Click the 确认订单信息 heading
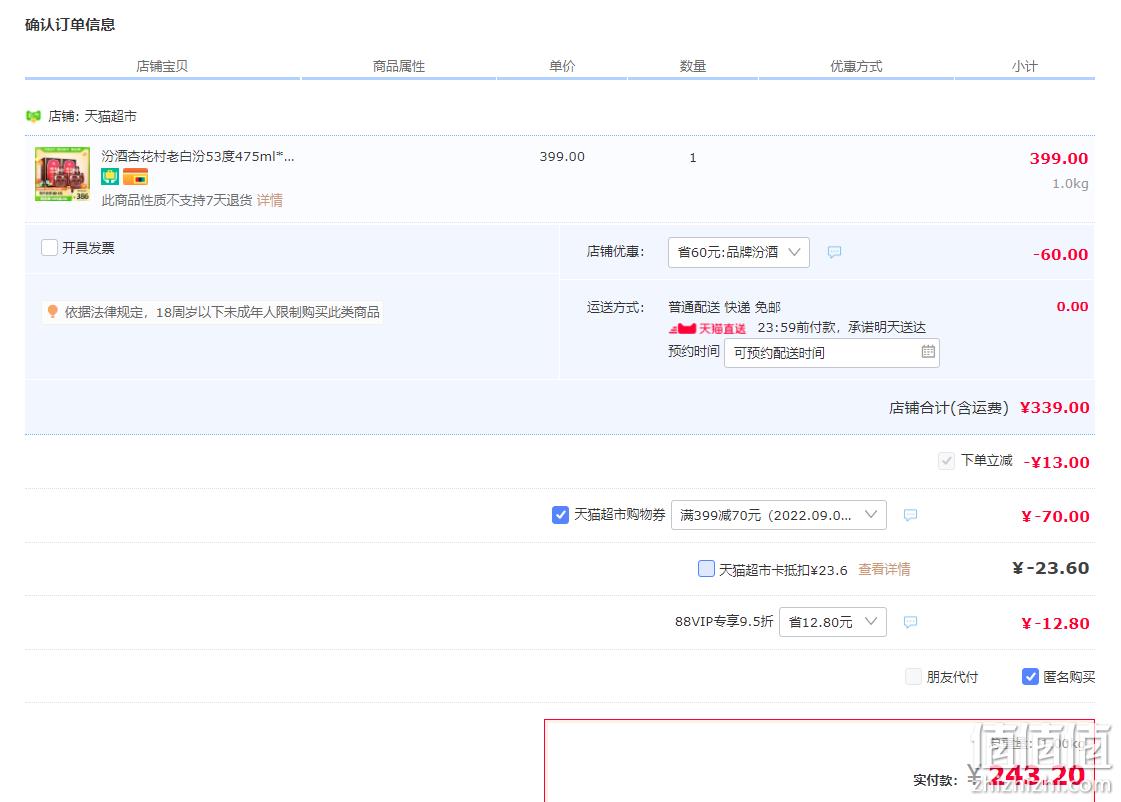 (x=70, y=25)
